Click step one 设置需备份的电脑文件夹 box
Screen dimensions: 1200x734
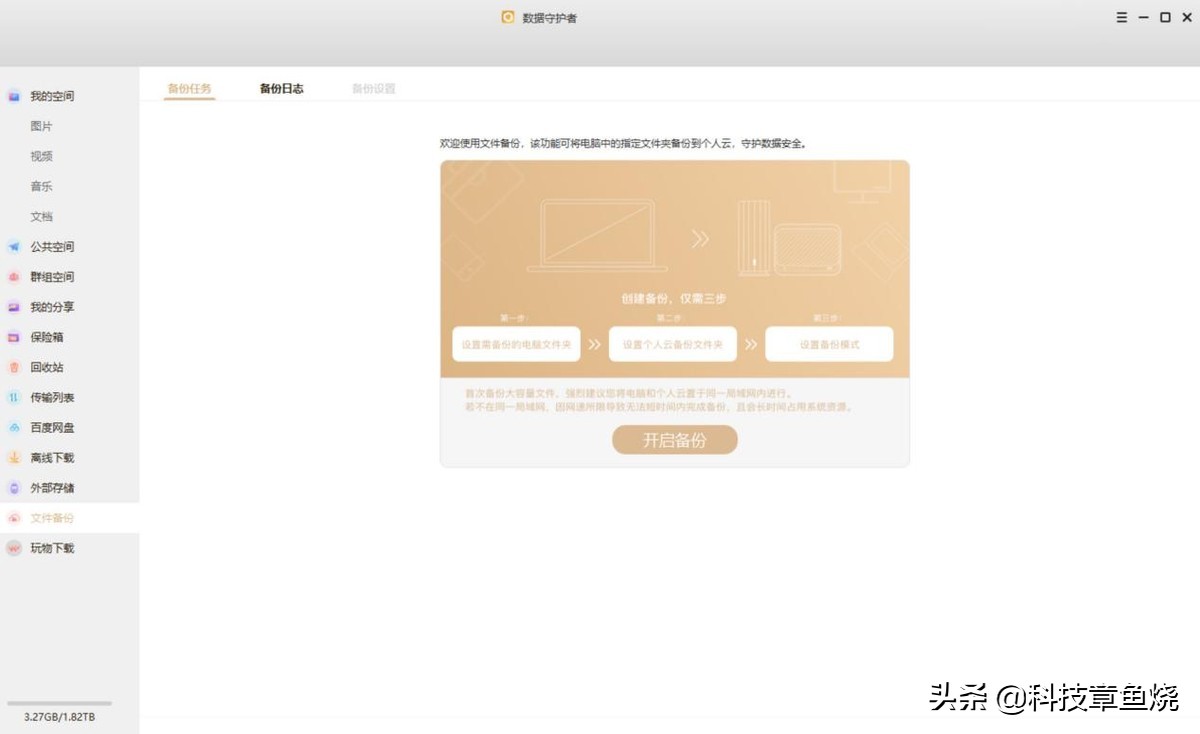pyautogui.click(x=516, y=344)
